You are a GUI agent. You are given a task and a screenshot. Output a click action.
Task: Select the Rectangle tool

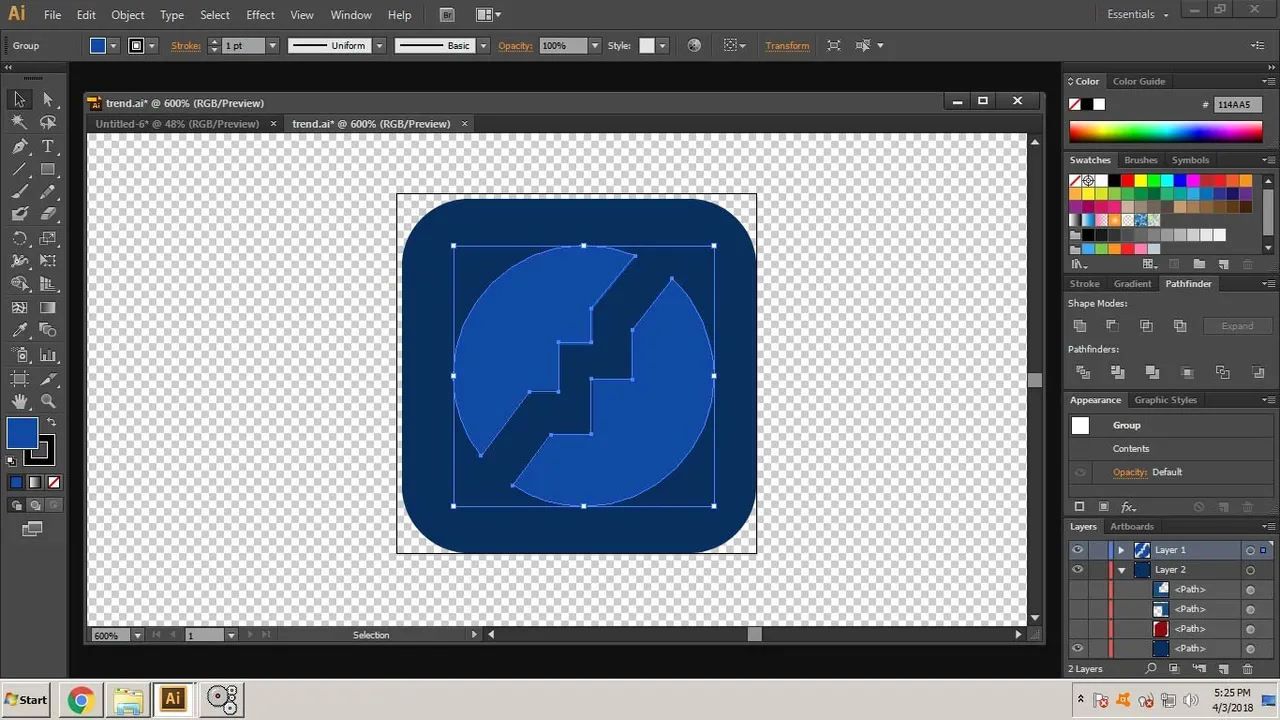[x=47, y=169]
